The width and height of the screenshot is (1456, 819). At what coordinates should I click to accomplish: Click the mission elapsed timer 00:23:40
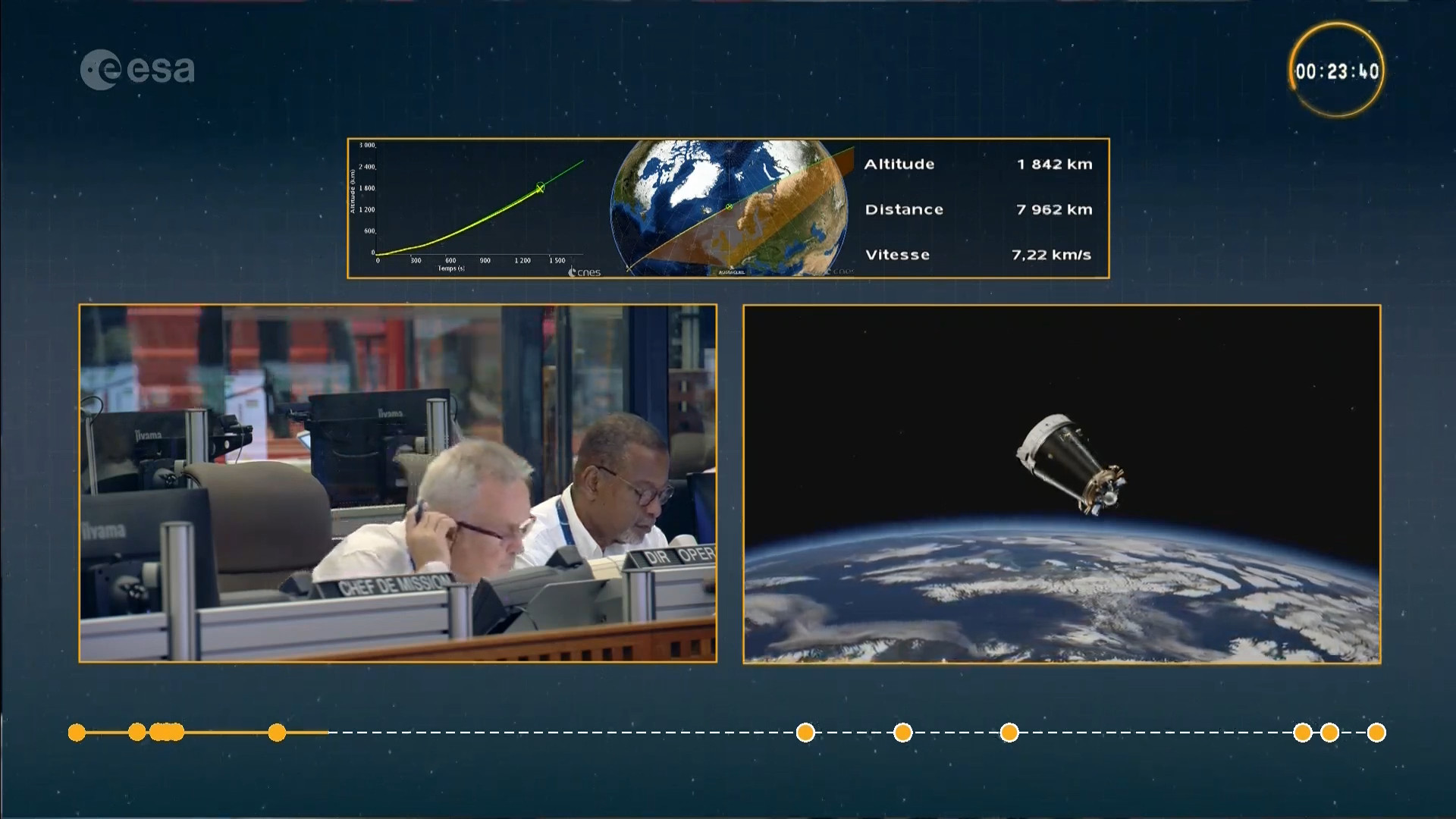point(1337,71)
